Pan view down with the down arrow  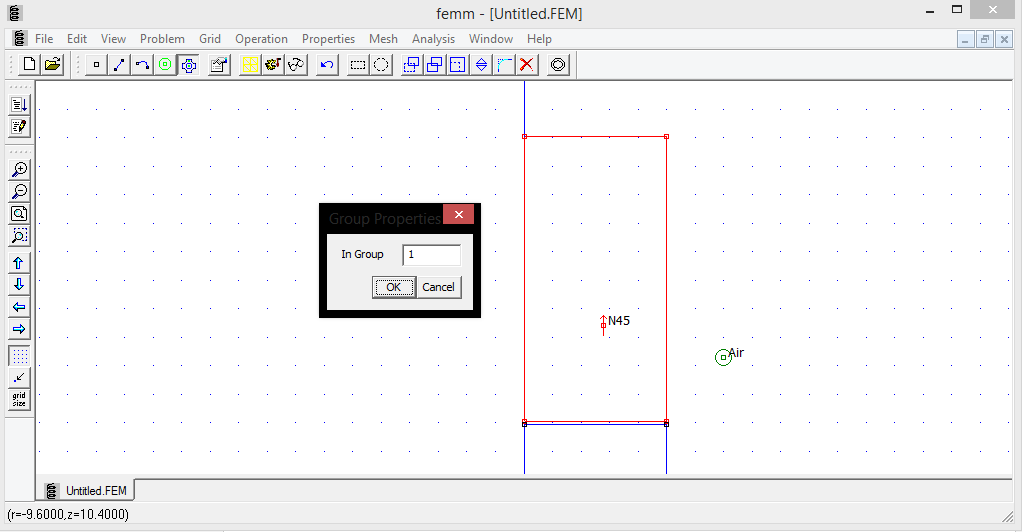(x=19, y=284)
